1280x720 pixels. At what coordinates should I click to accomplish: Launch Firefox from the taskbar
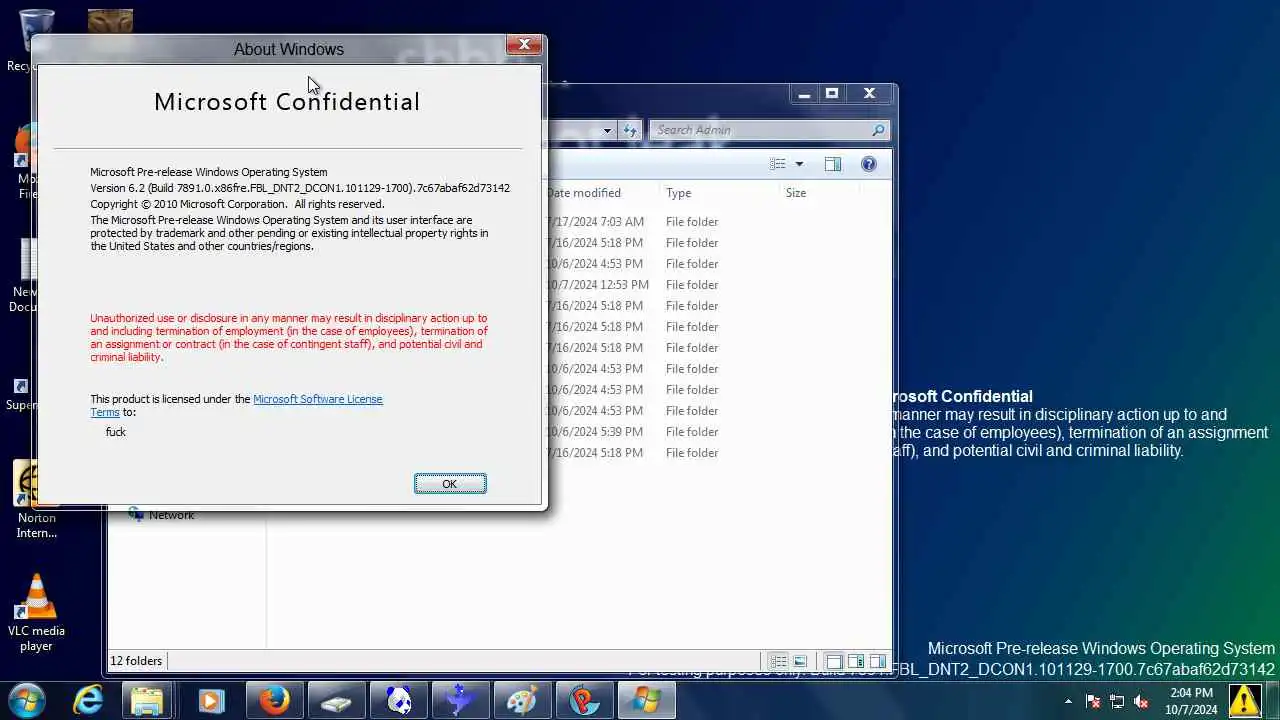[x=273, y=700]
